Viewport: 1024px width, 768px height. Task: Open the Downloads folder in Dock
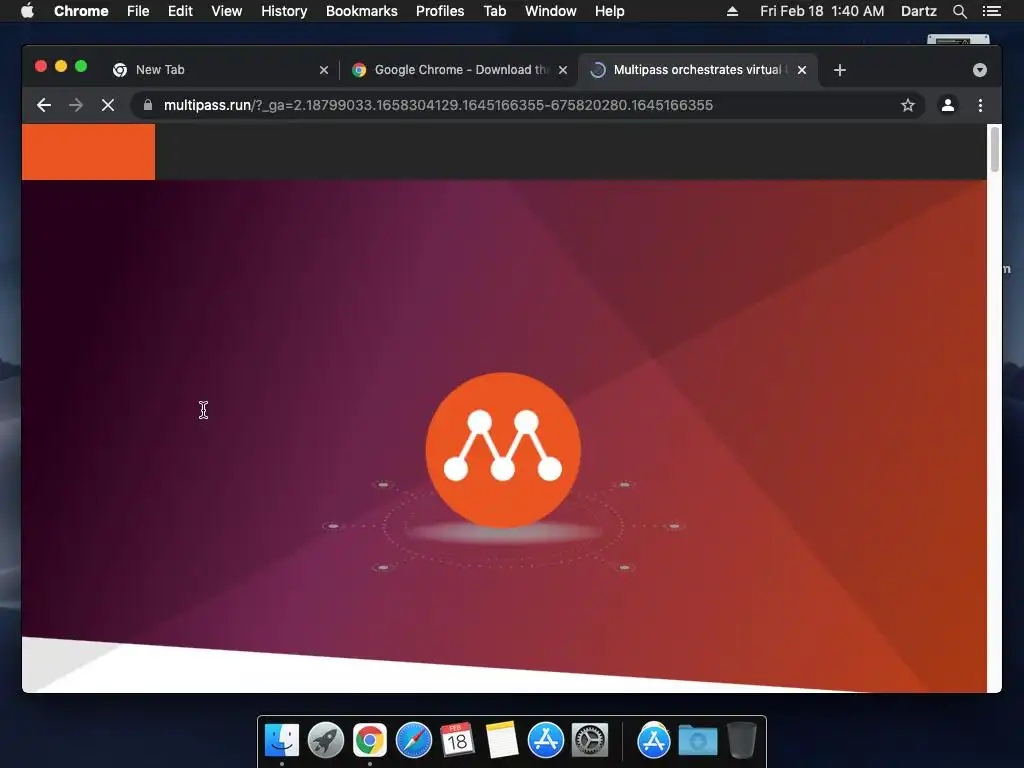(x=697, y=740)
